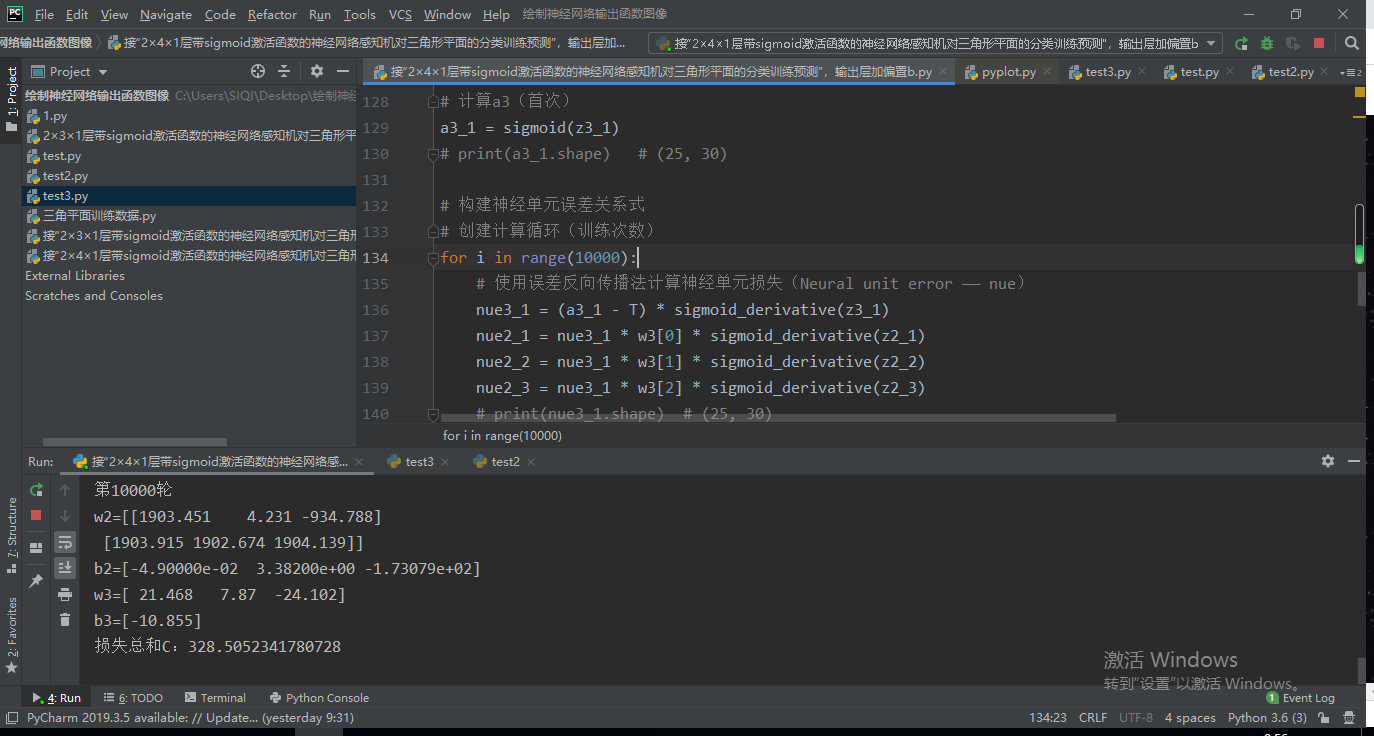
Task: Open the Refactor menu
Action: [x=272, y=15]
